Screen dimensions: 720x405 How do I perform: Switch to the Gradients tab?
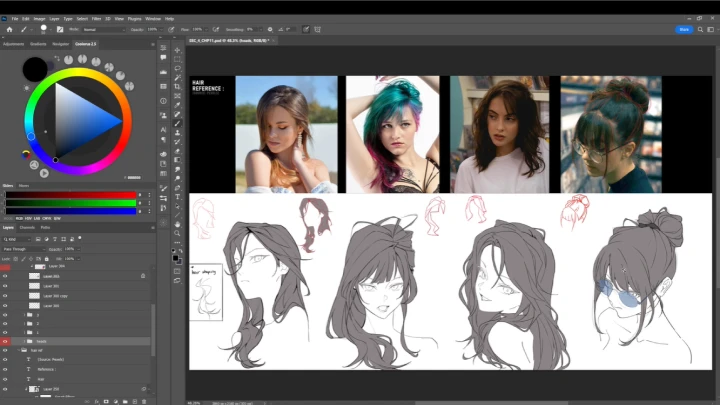pos(38,44)
